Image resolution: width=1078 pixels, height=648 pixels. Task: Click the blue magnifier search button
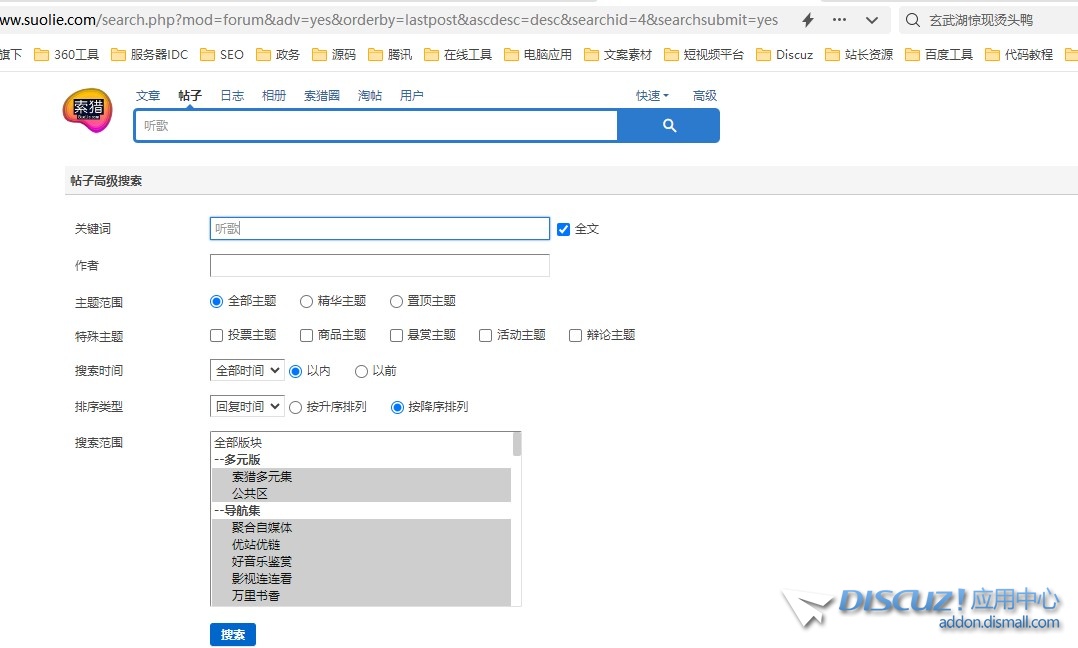pyautogui.click(x=668, y=126)
